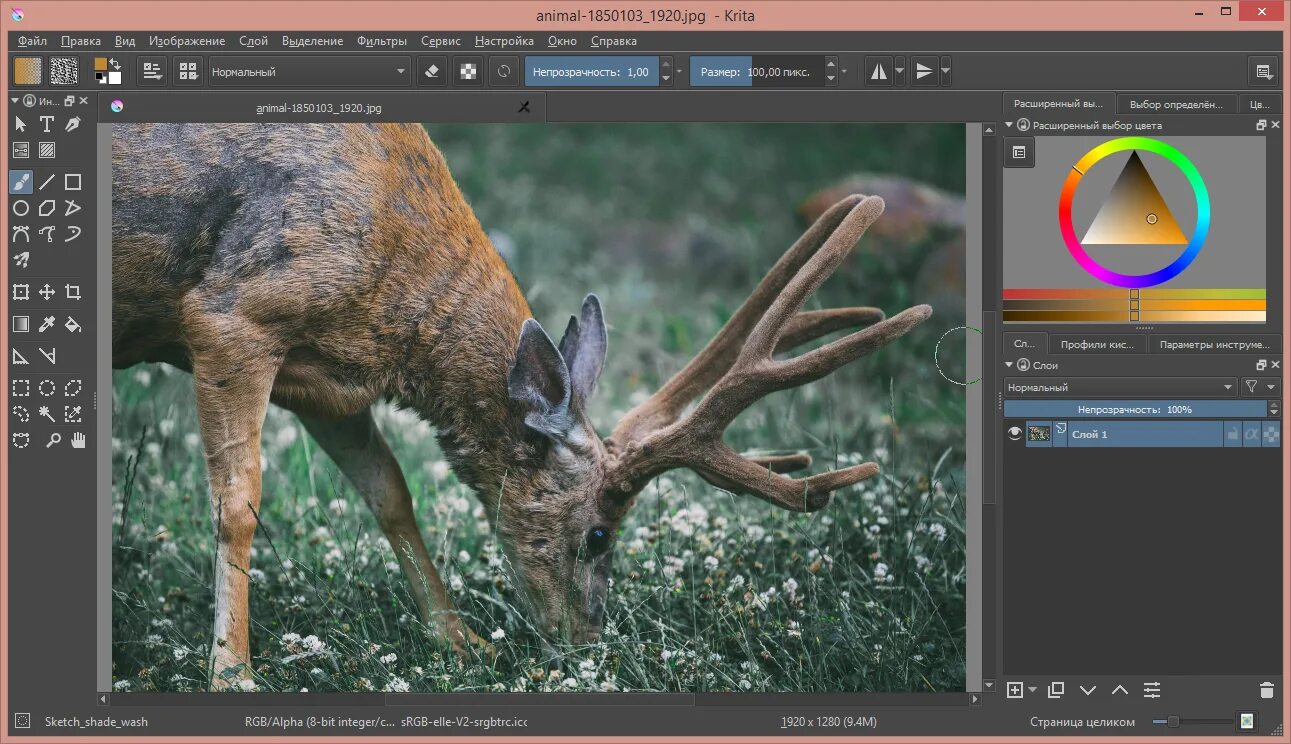The image size is (1291, 744).
Task: Switch to Параметры инструмента tab
Action: [x=1214, y=345]
